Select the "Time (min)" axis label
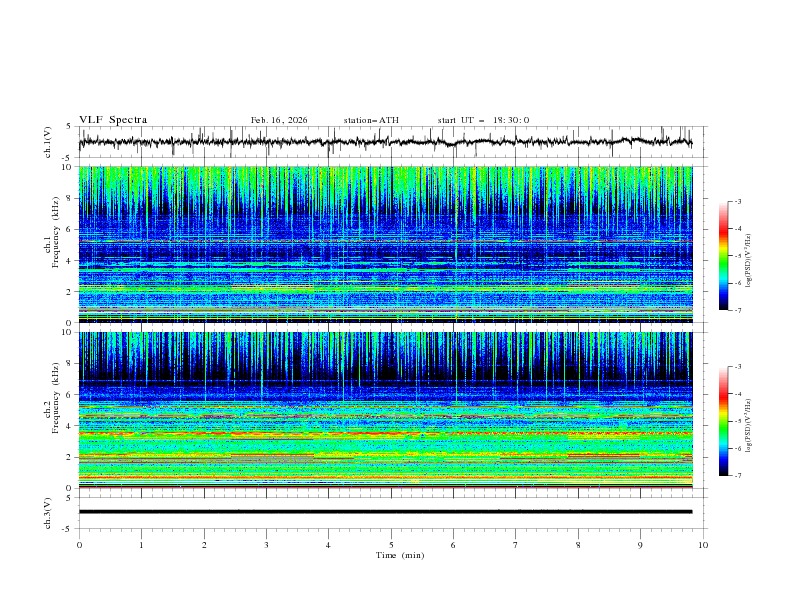 (x=400, y=555)
